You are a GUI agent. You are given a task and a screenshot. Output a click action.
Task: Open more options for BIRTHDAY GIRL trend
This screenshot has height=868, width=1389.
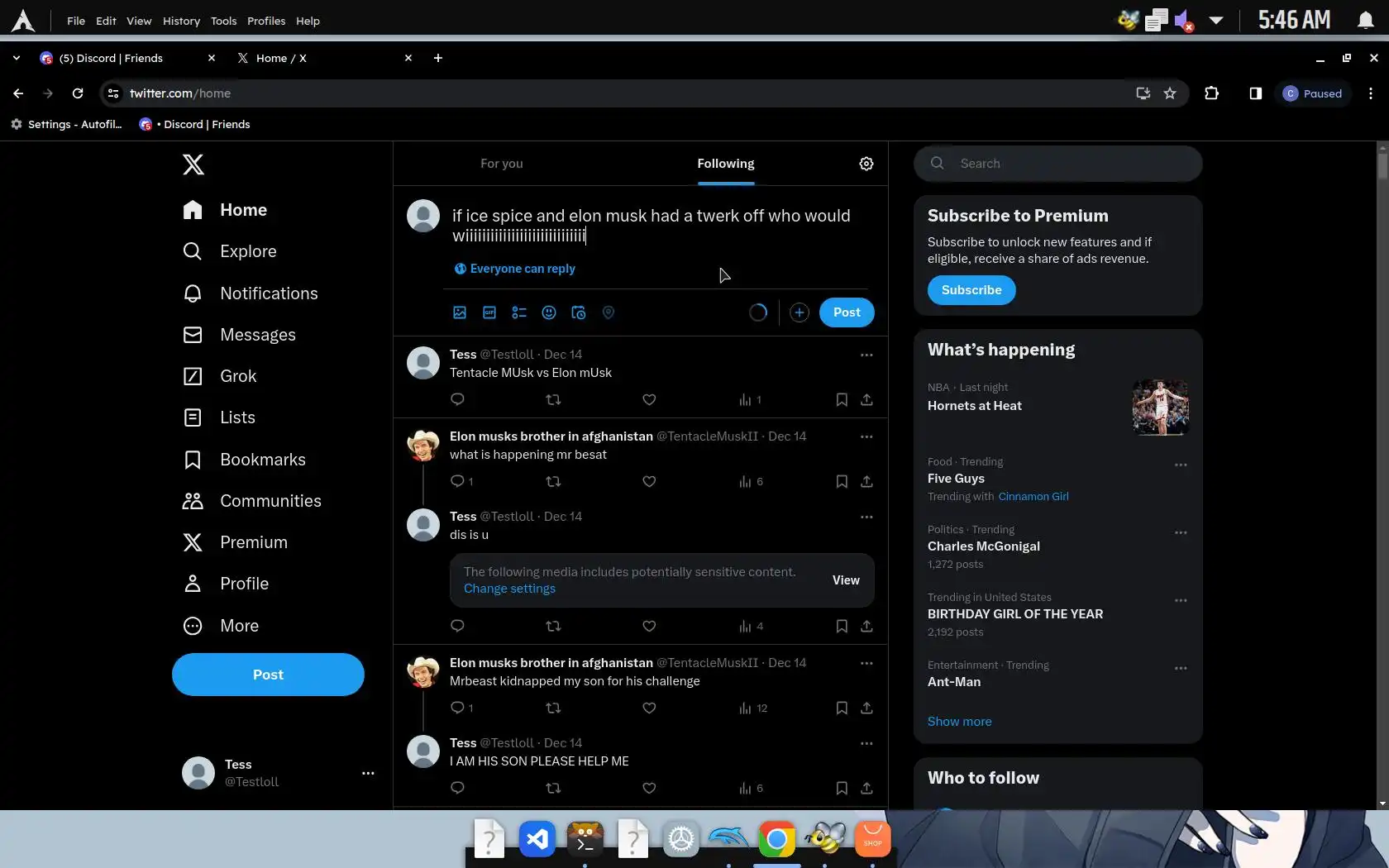click(x=1181, y=600)
